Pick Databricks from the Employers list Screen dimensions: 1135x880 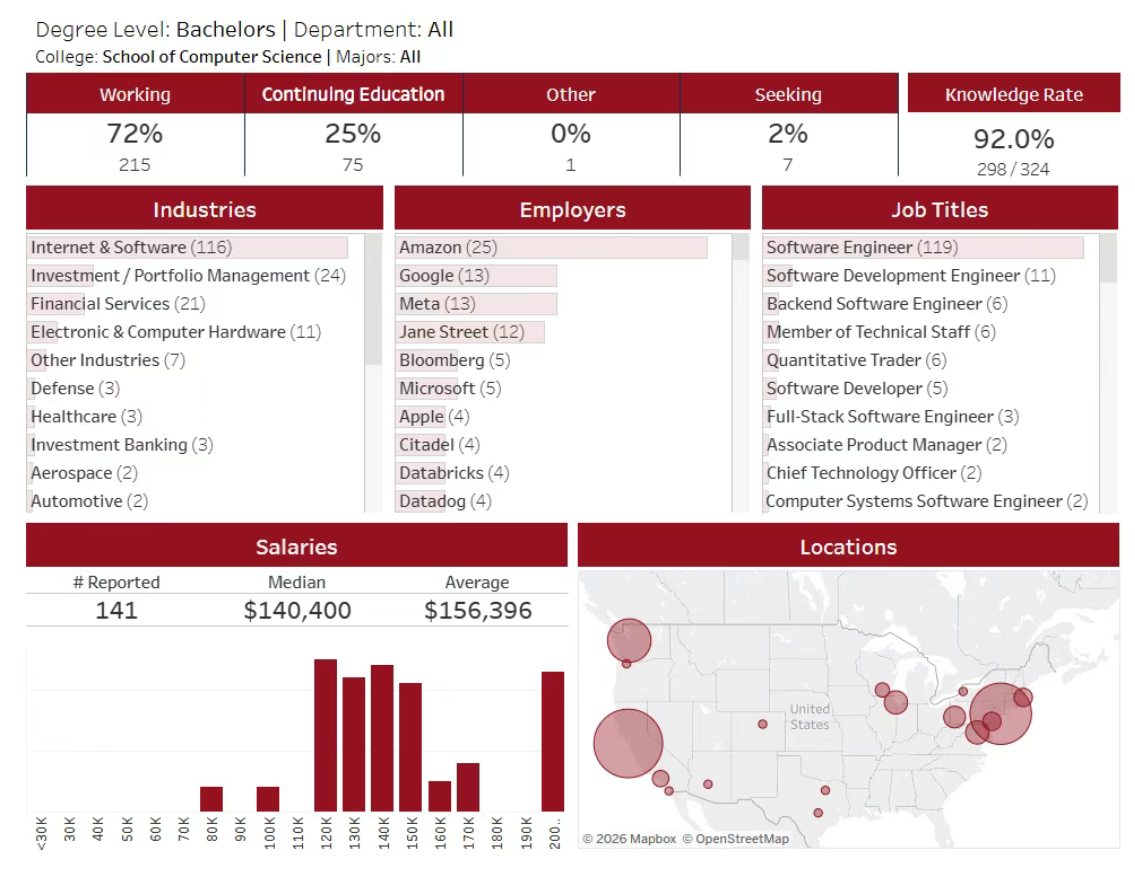coord(441,473)
